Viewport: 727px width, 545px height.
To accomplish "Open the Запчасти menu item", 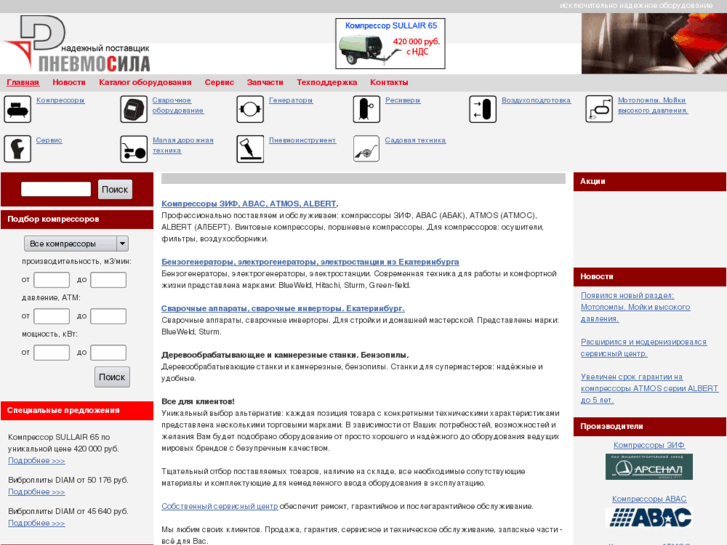I will (265, 83).
